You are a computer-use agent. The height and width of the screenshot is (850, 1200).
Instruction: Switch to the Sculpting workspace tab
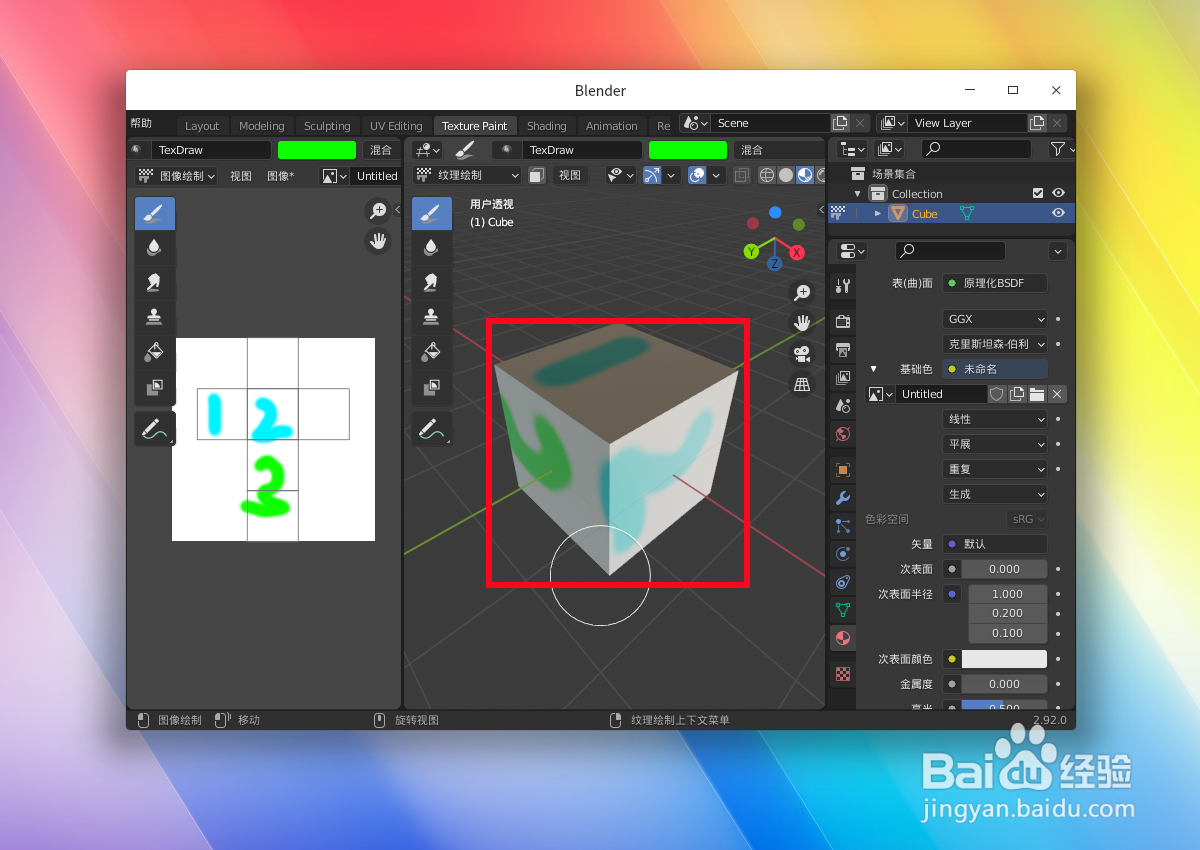(327, 126)
